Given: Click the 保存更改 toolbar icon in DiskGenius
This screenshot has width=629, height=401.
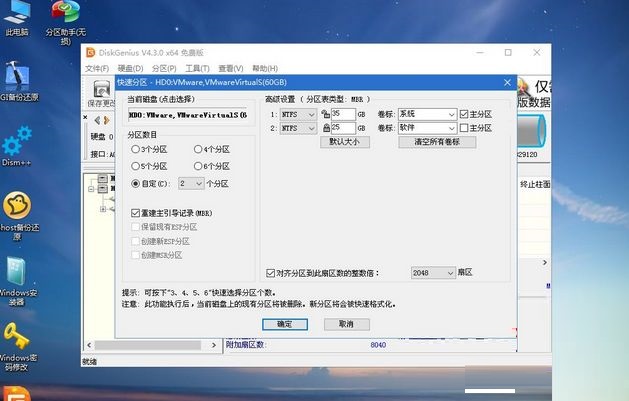Looking at the screenshot, I should tap(101, 94).
